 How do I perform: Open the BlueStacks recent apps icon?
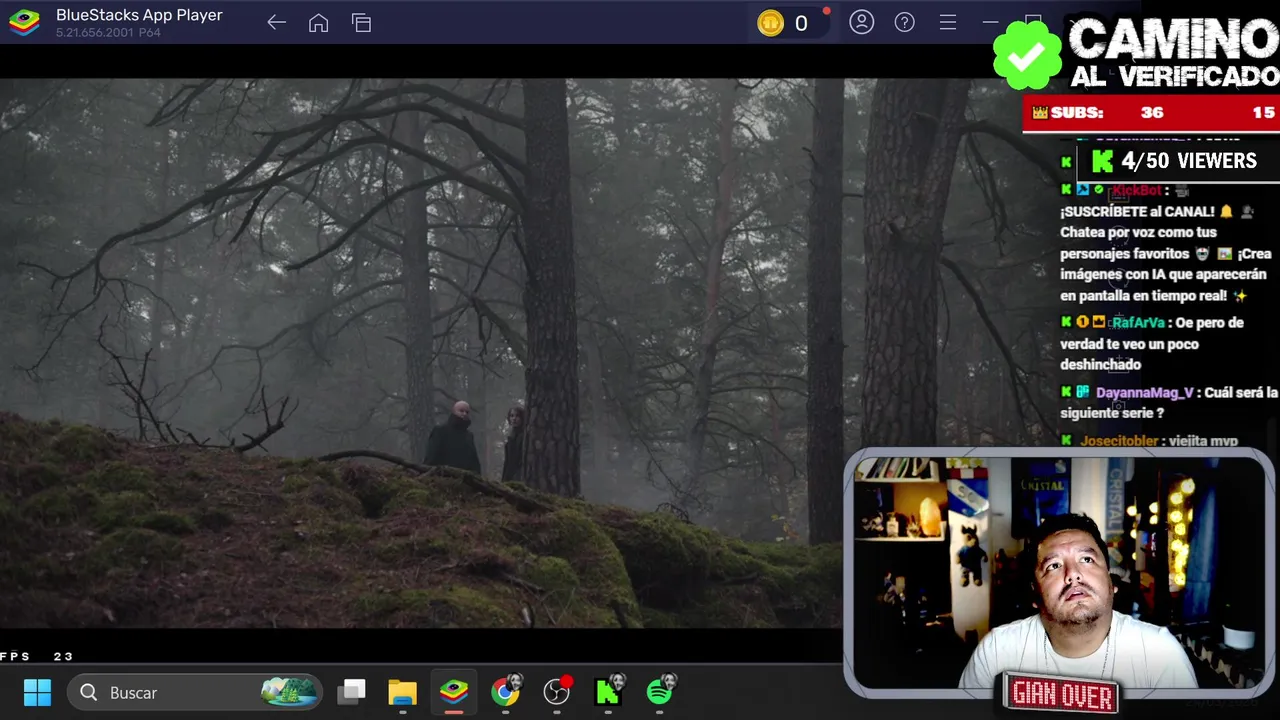(x=361, y=22)
